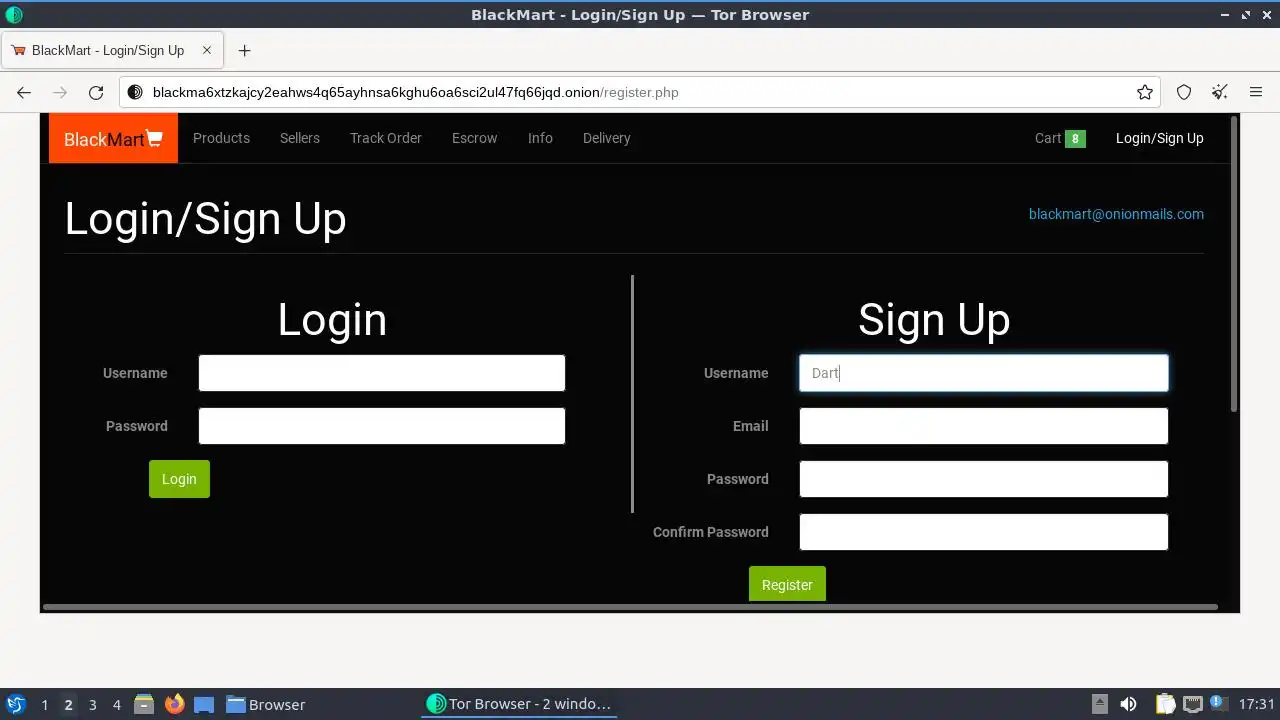Click the Login/Sign Up navbar link

1160,138
